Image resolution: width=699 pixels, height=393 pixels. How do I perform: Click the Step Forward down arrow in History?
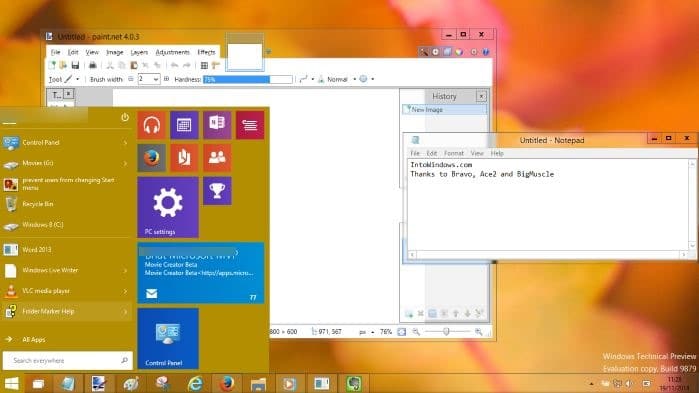[467, 314]
